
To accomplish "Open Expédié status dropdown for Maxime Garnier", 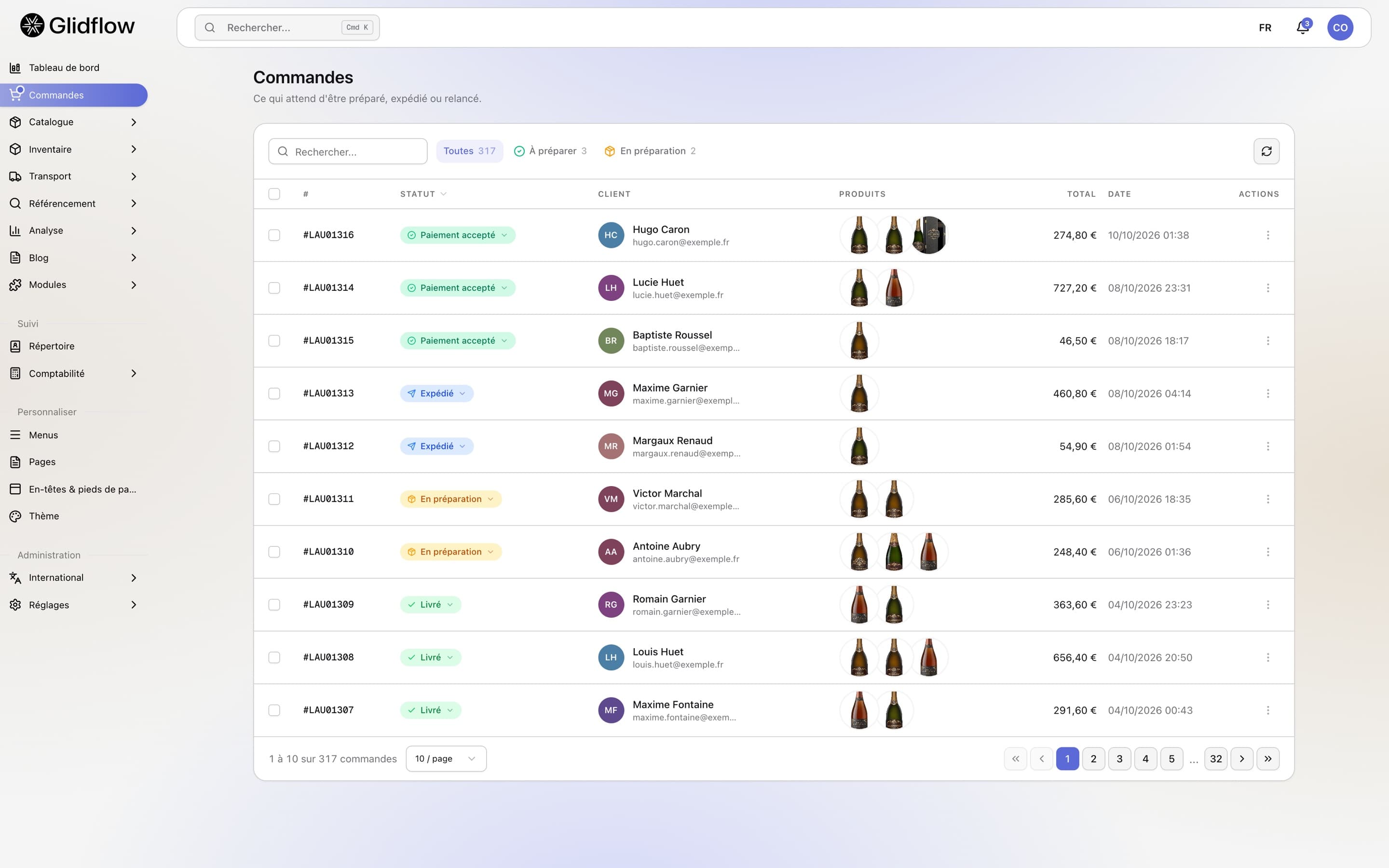I will 437,393.
